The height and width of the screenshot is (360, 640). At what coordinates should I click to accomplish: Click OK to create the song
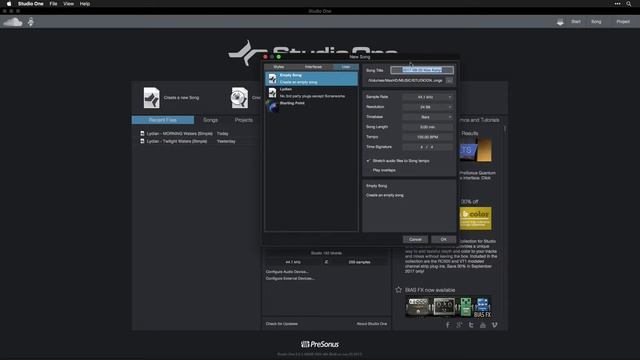pyautogui.click(x=443, y=239)
